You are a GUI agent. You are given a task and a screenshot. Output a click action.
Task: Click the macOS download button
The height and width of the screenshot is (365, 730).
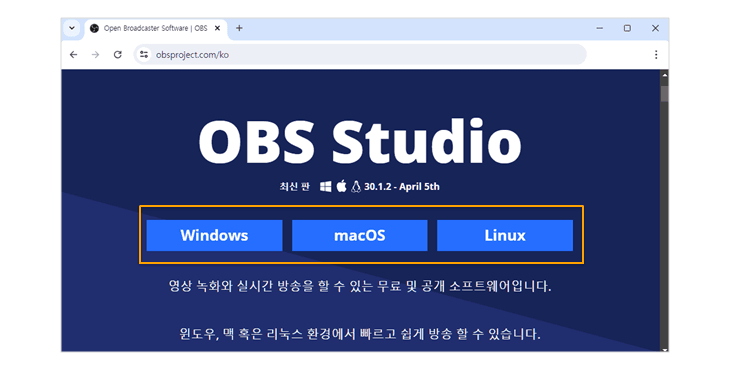[359, 235]
